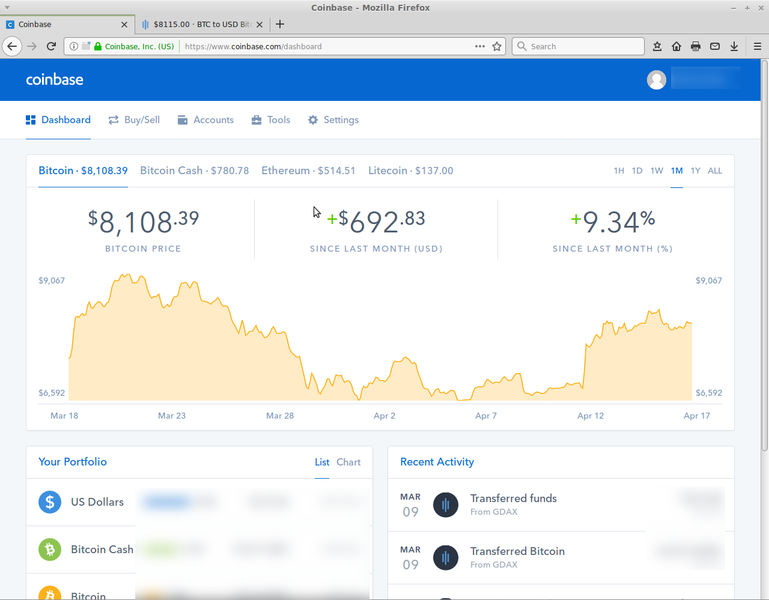Click the browser Search input field

click(x=578, y=46)
